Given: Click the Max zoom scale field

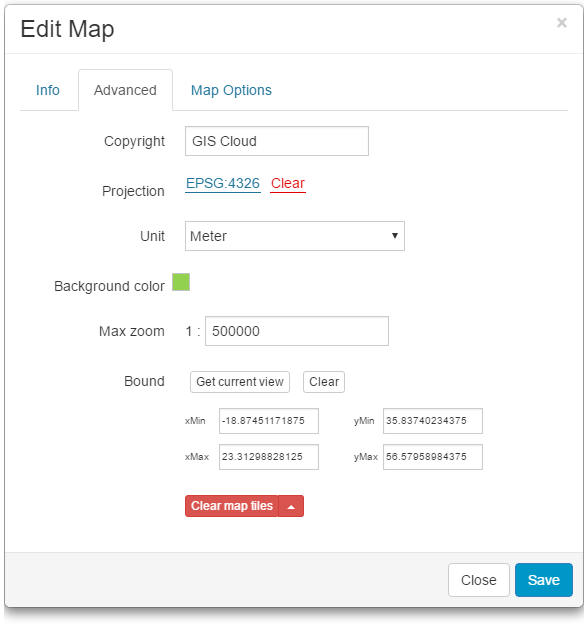Looking at the screenshot, I should (296, 331).
